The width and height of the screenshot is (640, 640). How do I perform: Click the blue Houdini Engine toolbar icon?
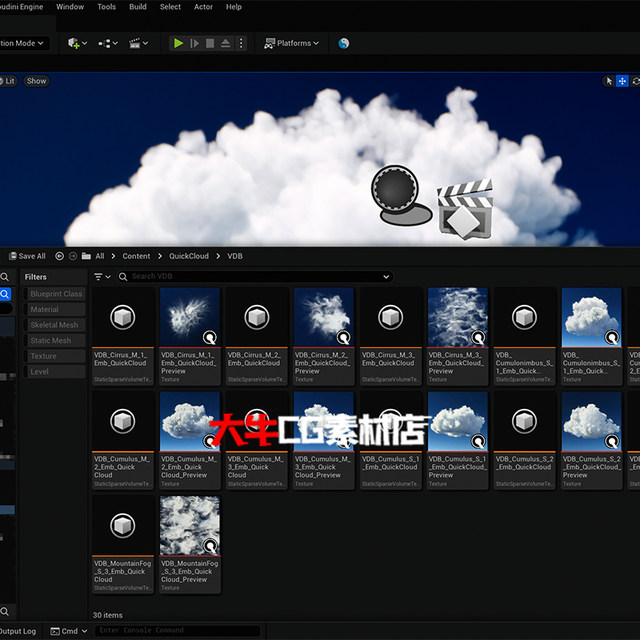[x=344, y=43]
